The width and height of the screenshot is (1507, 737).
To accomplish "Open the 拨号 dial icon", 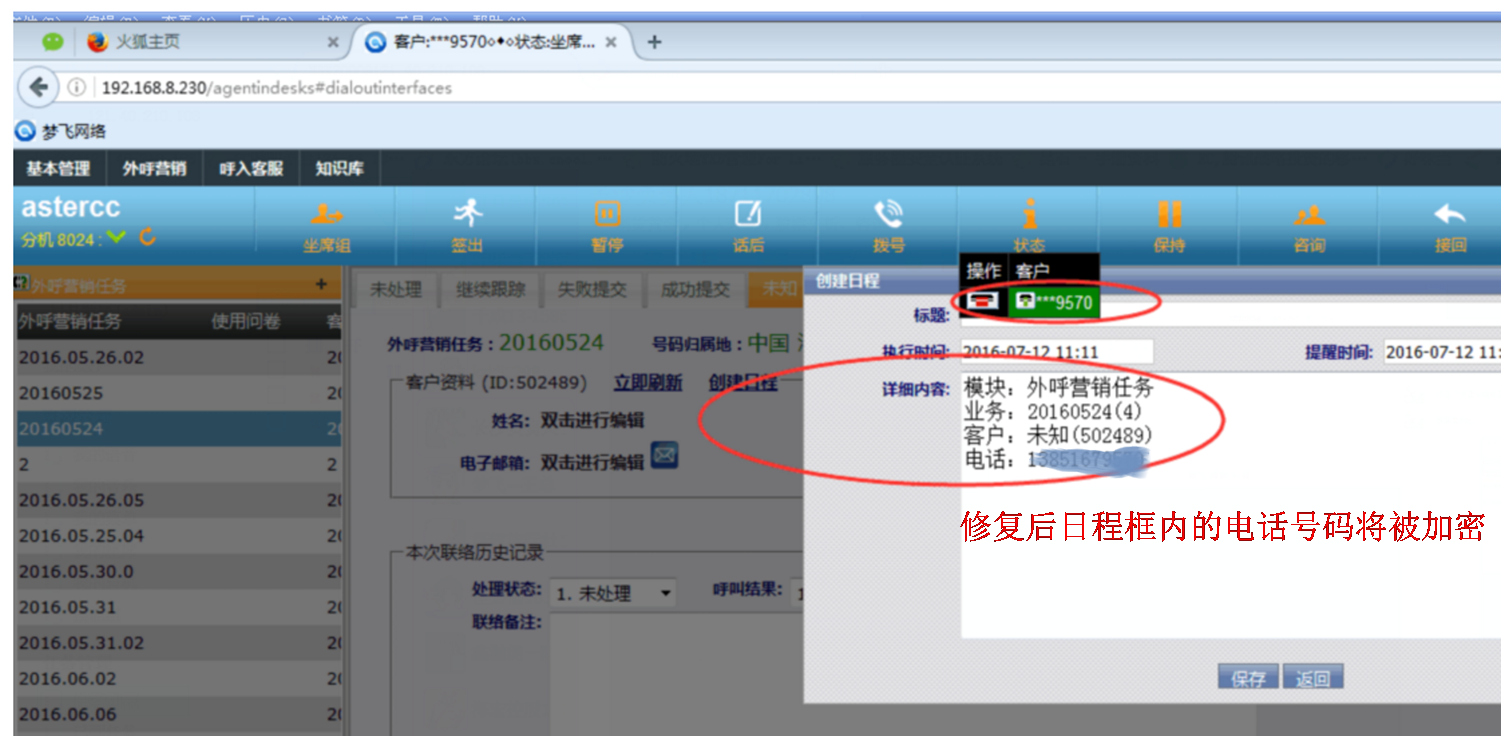I will click(x=888, y=214).
